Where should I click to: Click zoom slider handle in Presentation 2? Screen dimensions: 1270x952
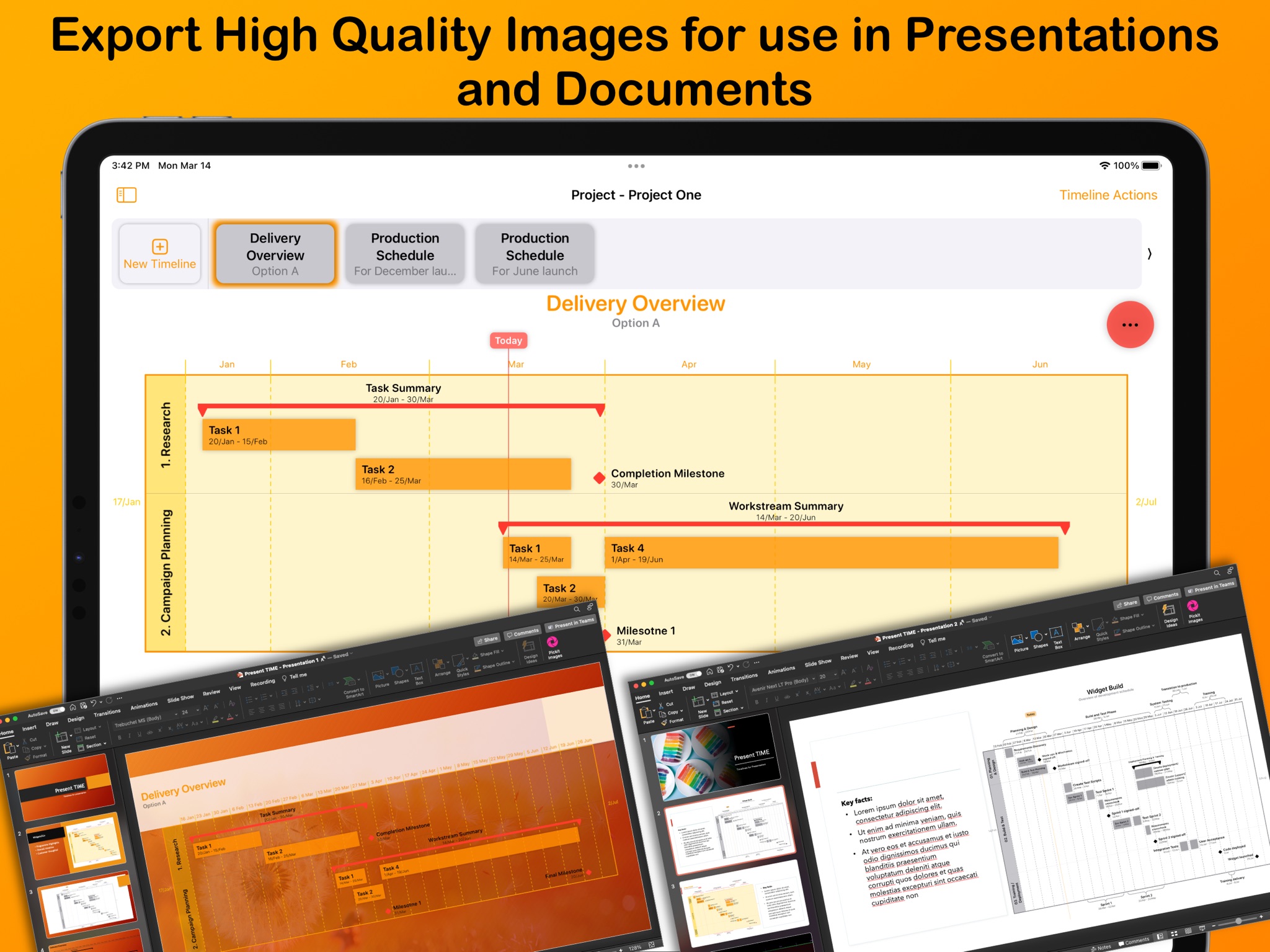coord(1238,921)
